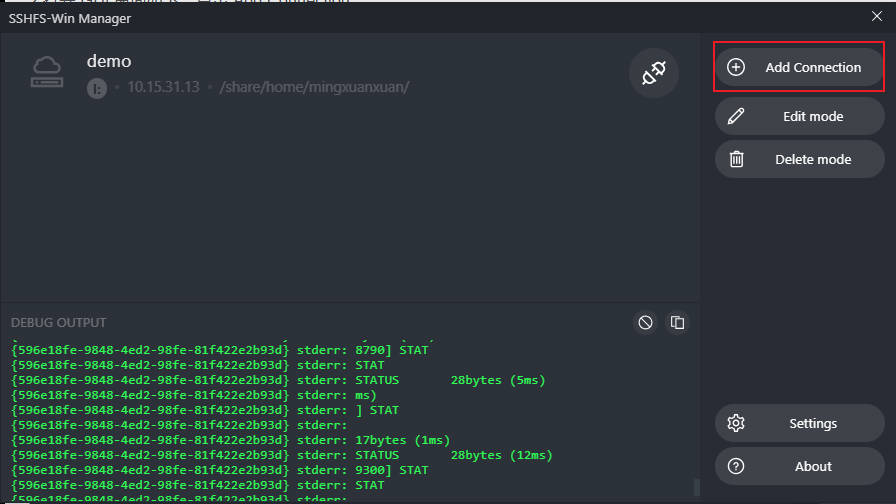896x504 pixels.
Task: Click the trash can icon for Delete mode
Action: pyautogui.click(x=736, y=159)
